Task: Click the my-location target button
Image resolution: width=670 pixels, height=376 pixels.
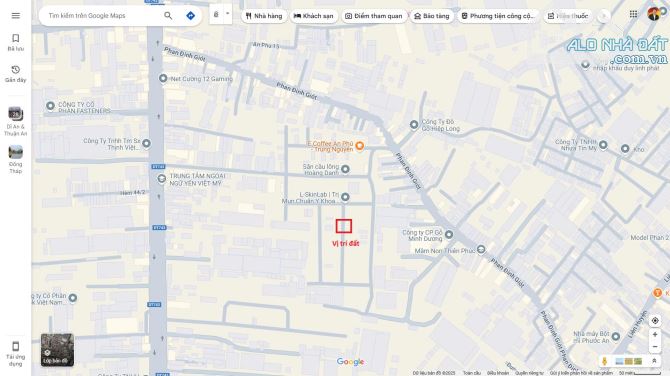Action: [655, 320]
